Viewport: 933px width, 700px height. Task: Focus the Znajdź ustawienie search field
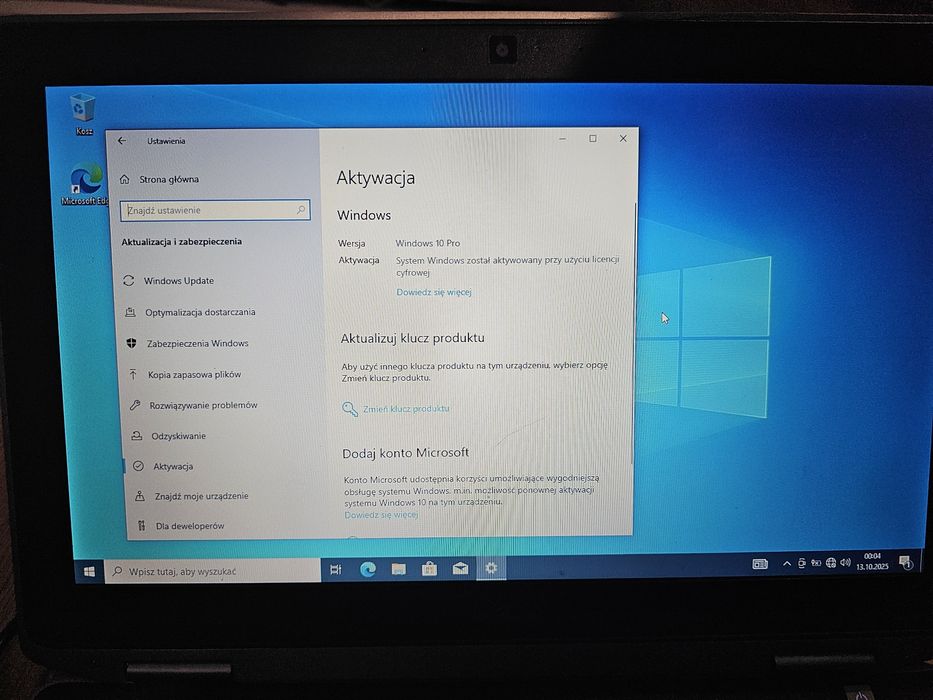coord(215,210)
